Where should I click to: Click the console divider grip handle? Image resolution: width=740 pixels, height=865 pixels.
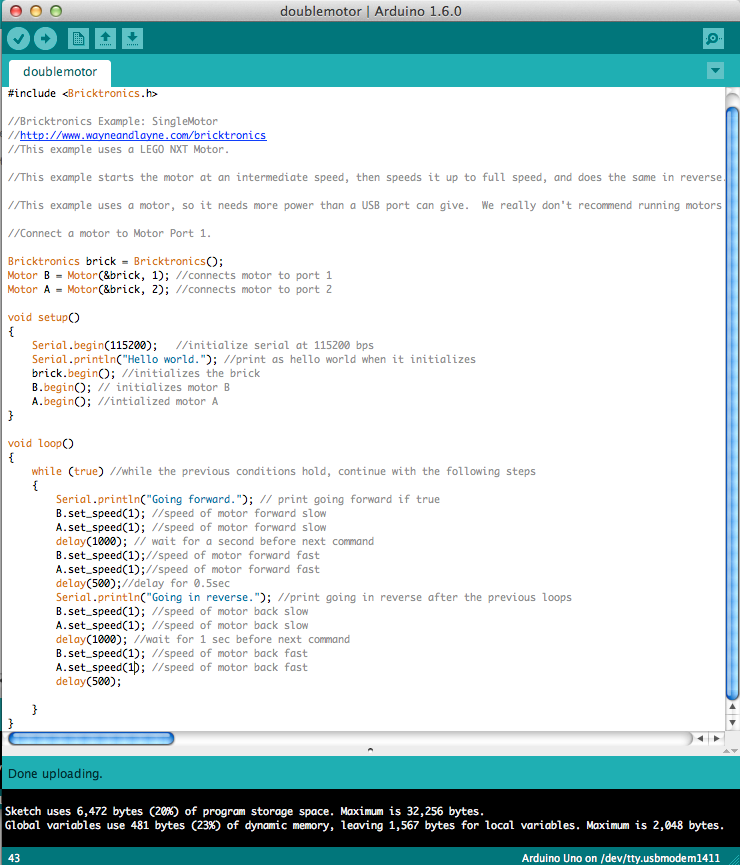370,750
